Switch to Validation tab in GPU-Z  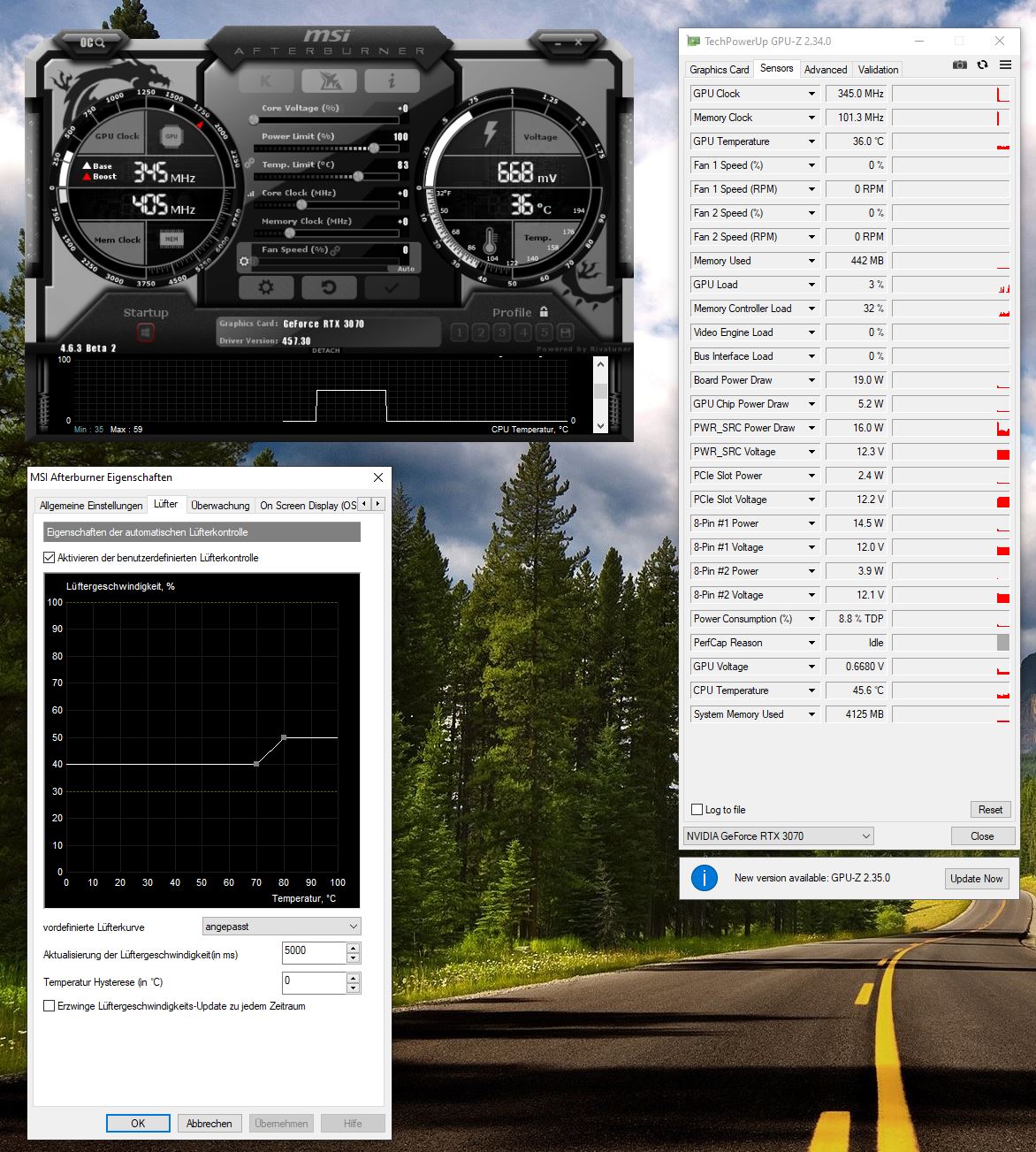[878, 70]
